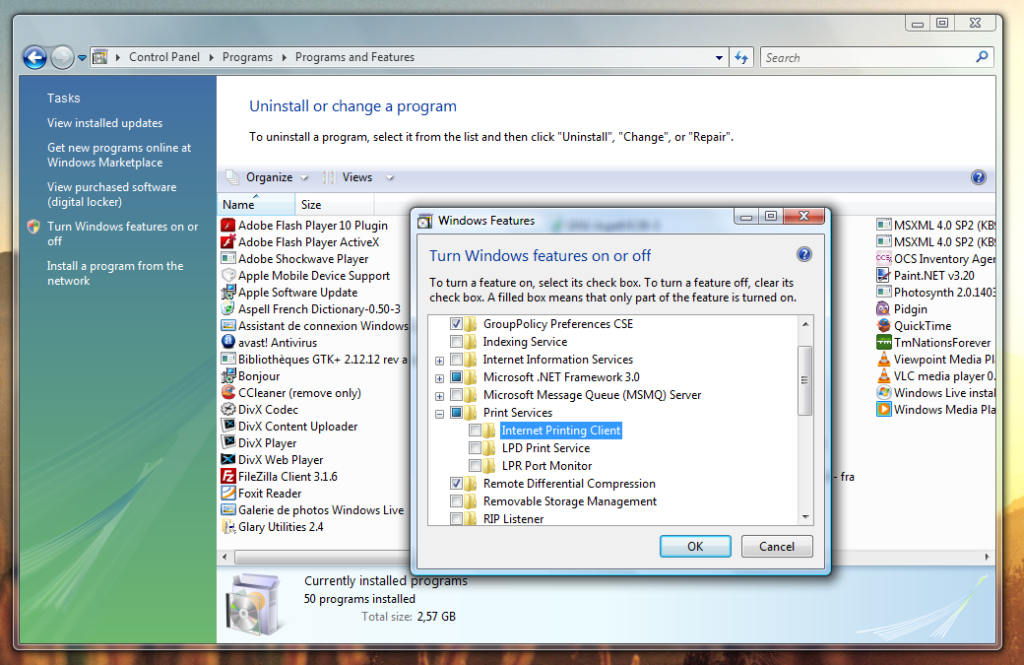The height and width of the screenshot is (665, 1024).
Task: Expand Microsoft Message Queue Server node
Action: point(440,396)
